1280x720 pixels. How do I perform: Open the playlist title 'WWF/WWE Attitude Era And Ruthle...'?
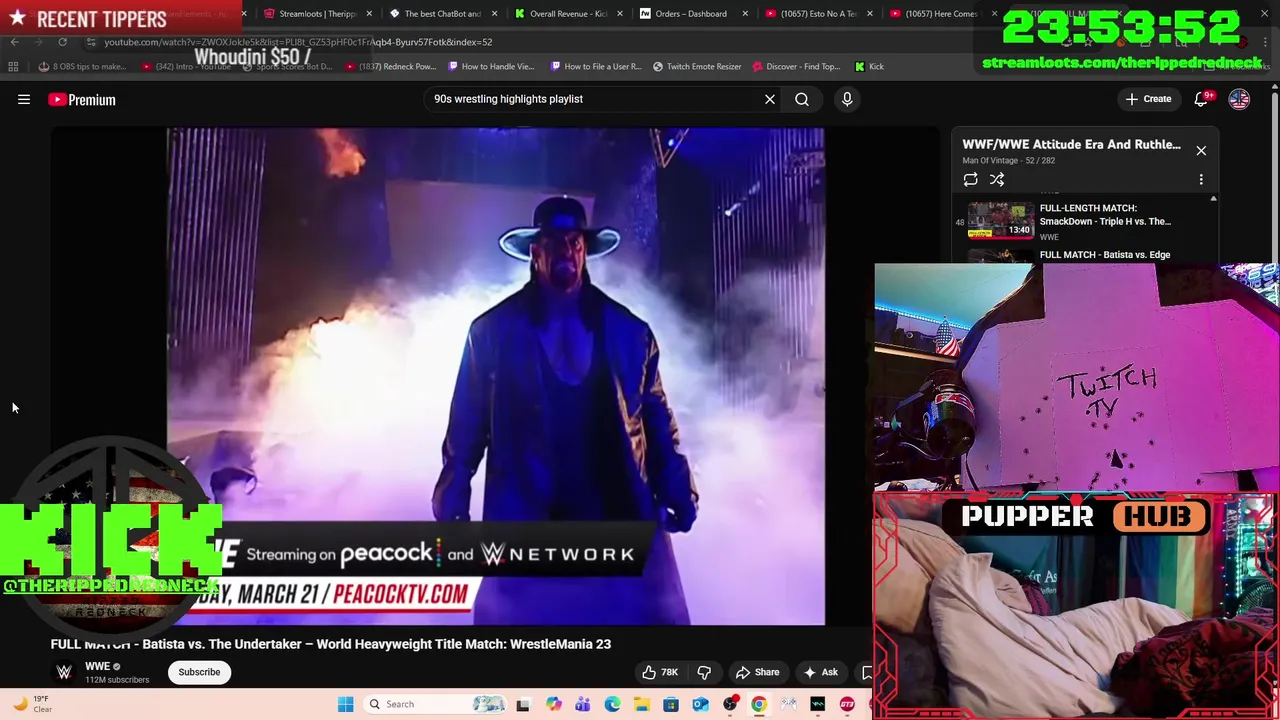point(1071,144)
